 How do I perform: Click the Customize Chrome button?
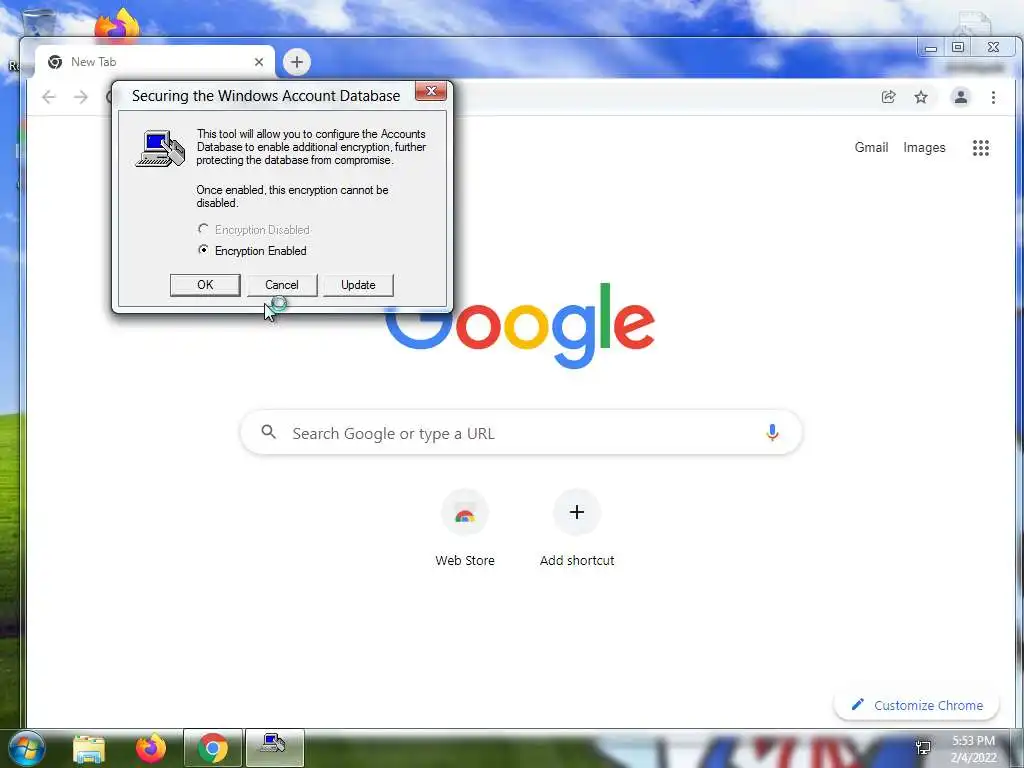(917, 705)
